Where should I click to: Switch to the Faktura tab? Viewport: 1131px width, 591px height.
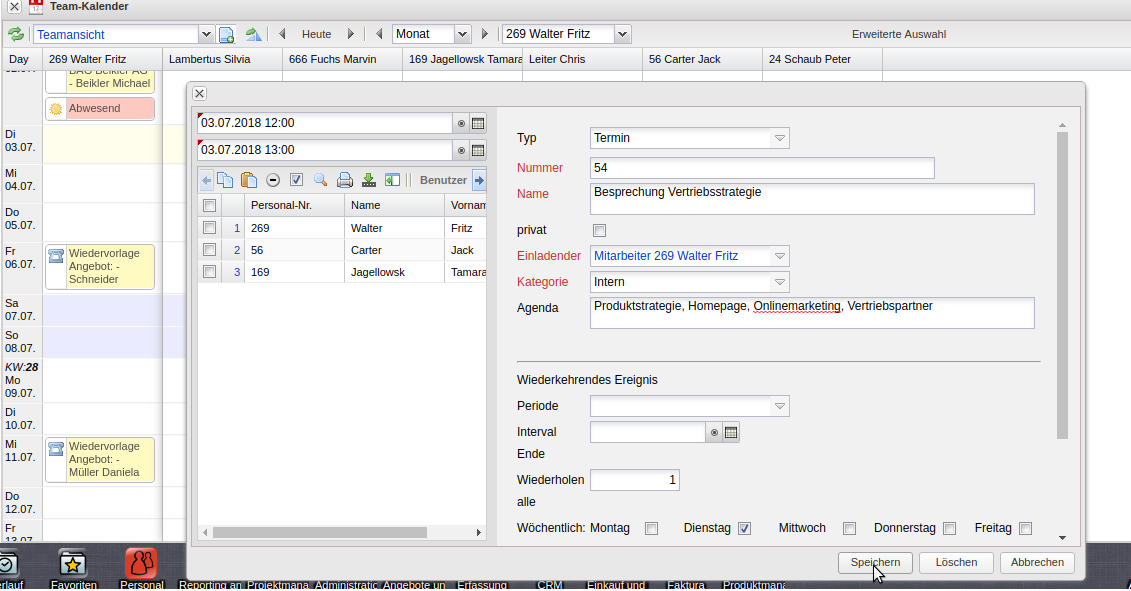click(685, 584)
